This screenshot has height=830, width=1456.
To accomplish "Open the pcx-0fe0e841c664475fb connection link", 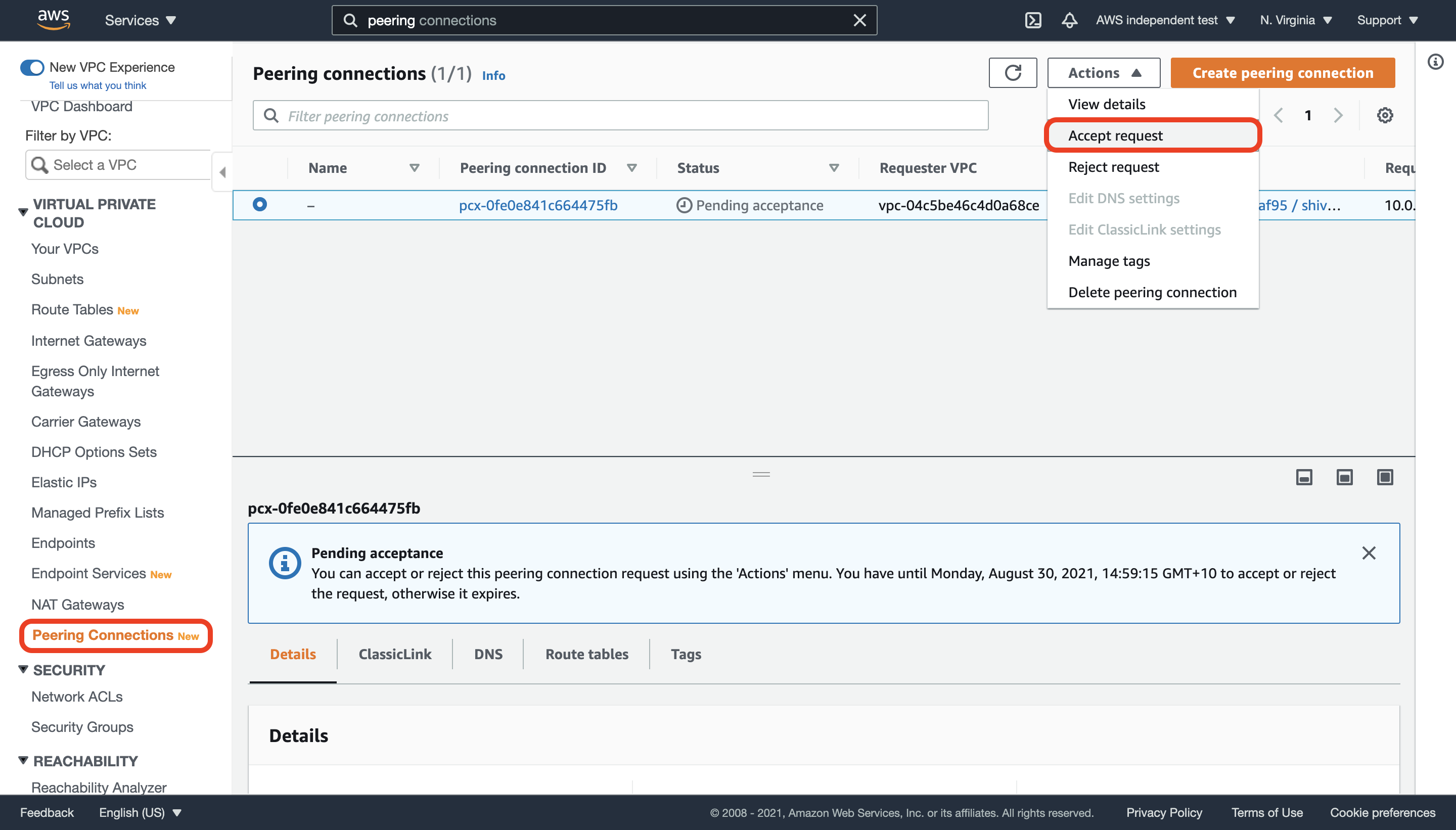I will [537, 205].
